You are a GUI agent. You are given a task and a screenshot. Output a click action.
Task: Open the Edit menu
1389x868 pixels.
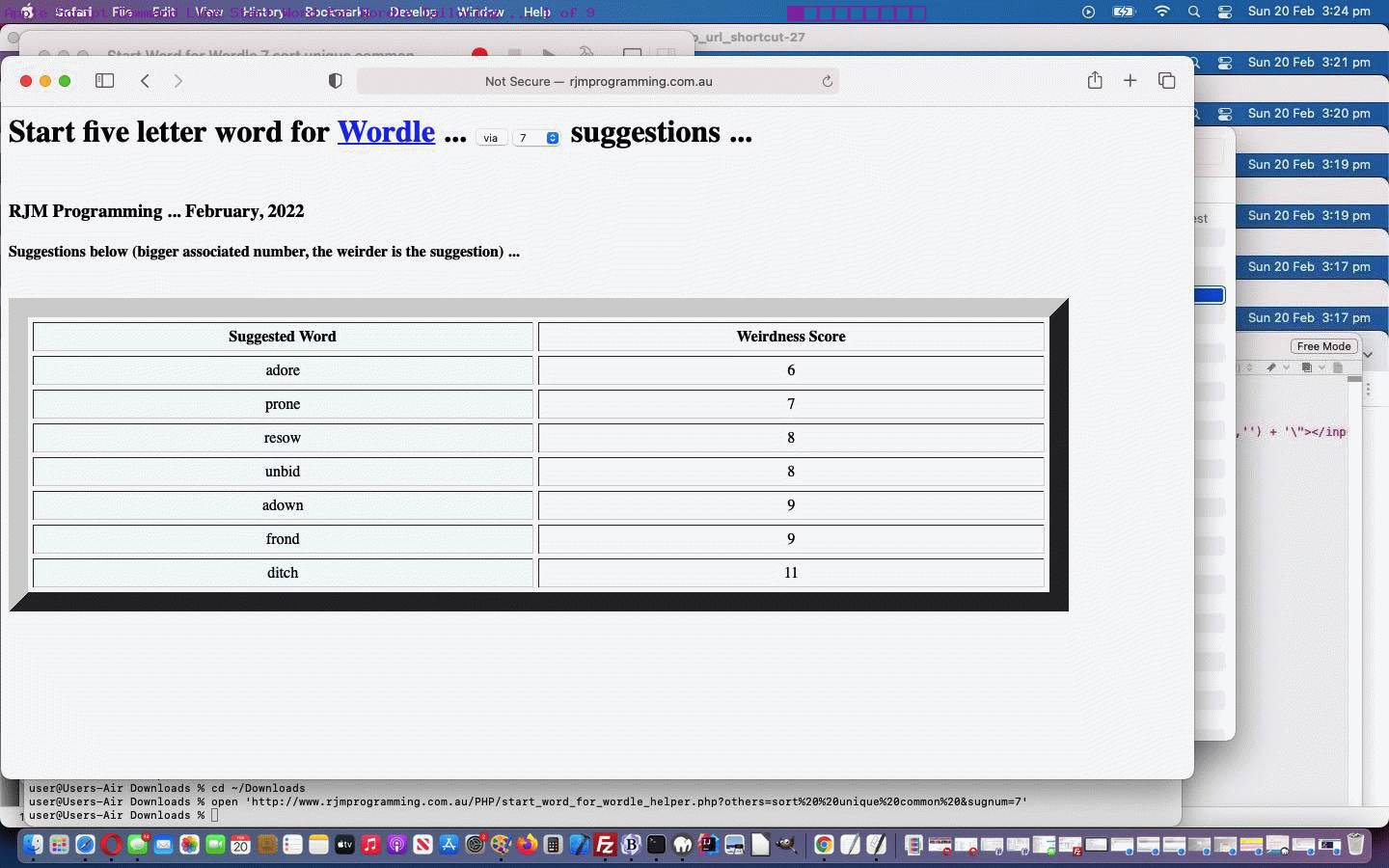pos(164,12)
